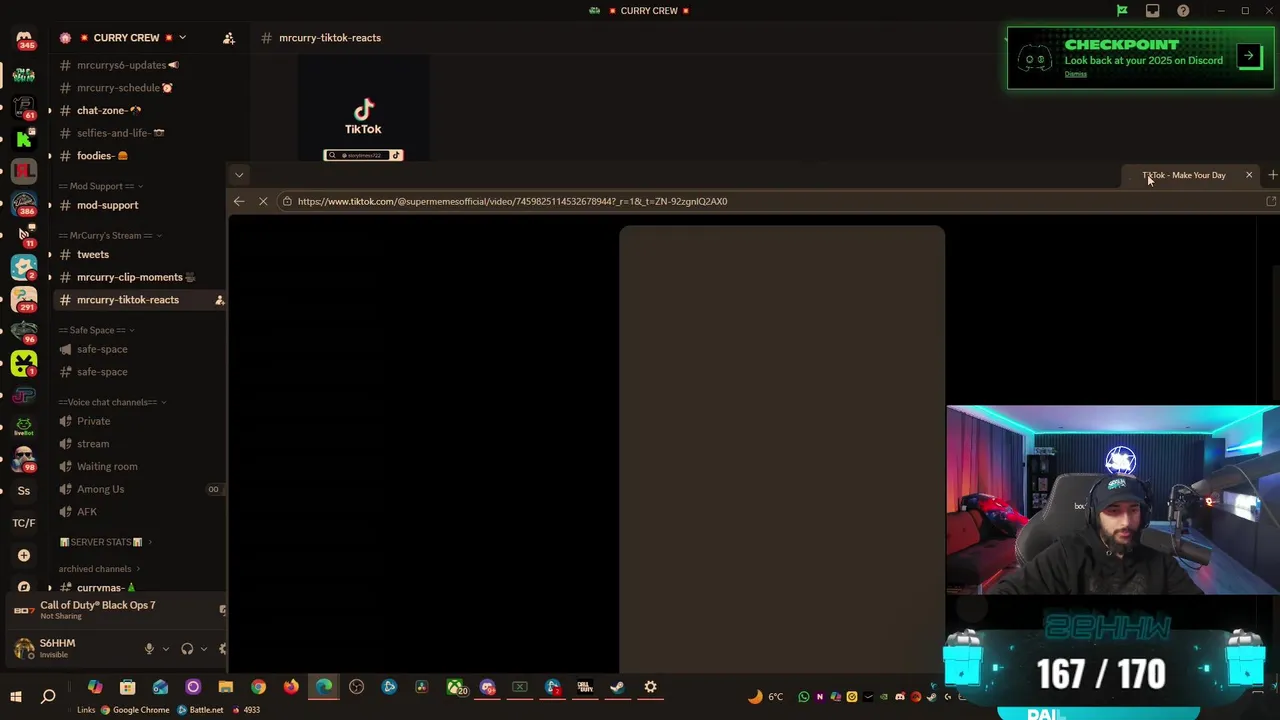Viewport: 1280px width, 720px height.
Task: Close the TikTok browser tab
Action: click(x=1249, y=175)
